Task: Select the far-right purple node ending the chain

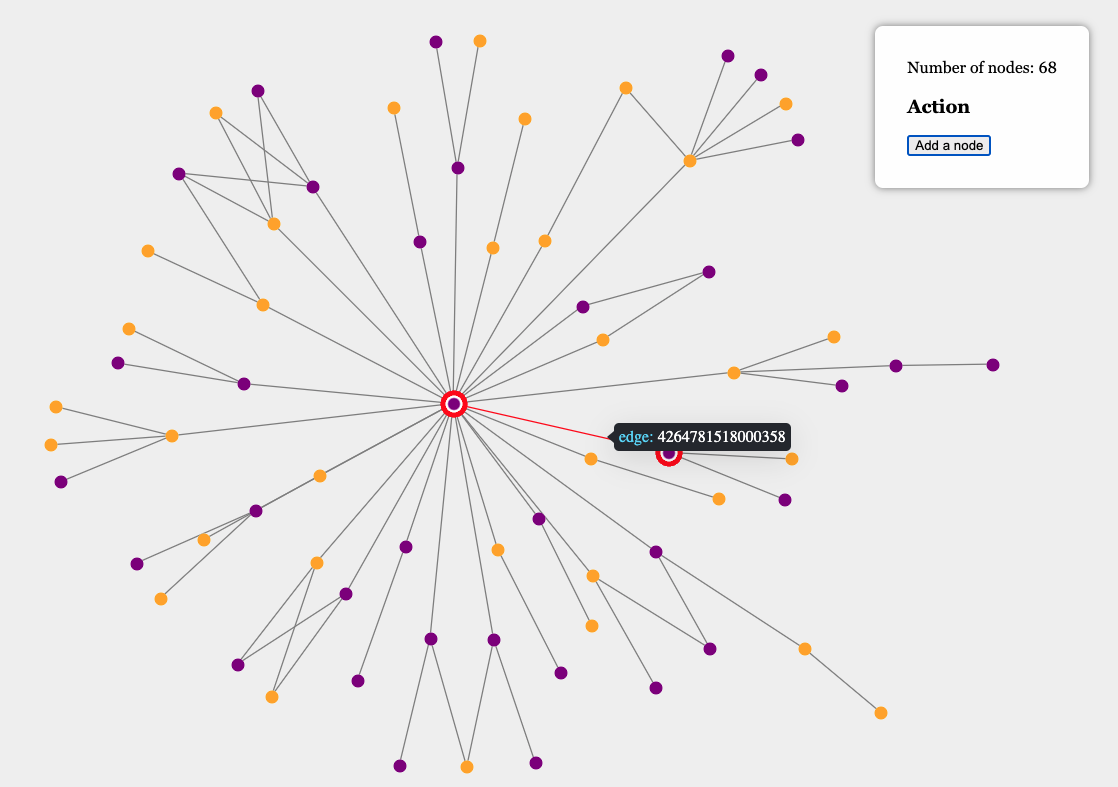Action: tap(993, 365)
